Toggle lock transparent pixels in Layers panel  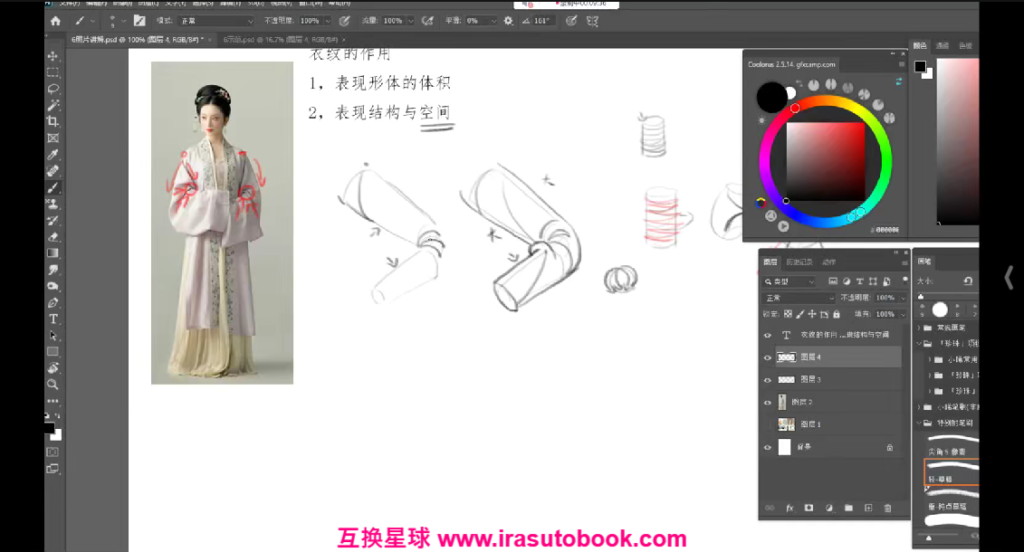tap(788, 314)
